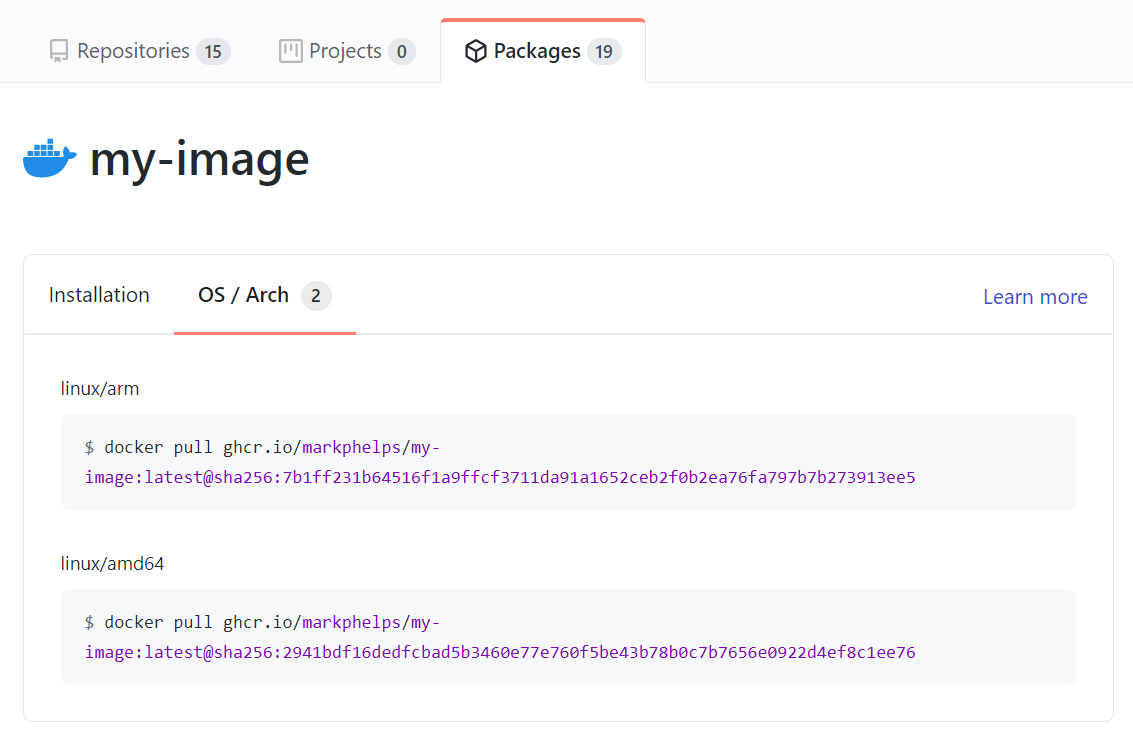Viewport: 1133px width, 743px height.
Task: Click markphelps link in linux/arm command
Action: pyautogui.click(x=351, y=447)
